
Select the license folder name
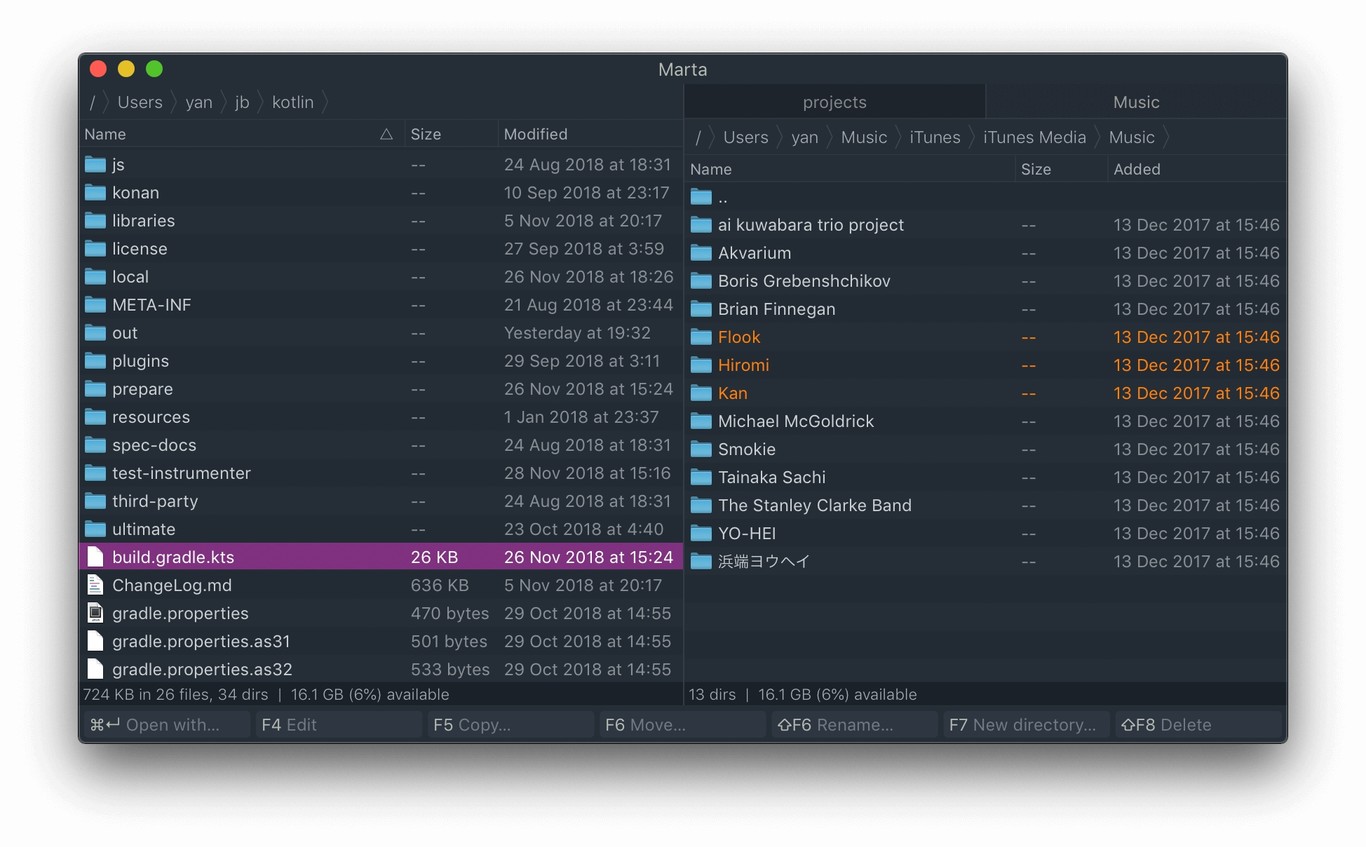pos(139,249)
